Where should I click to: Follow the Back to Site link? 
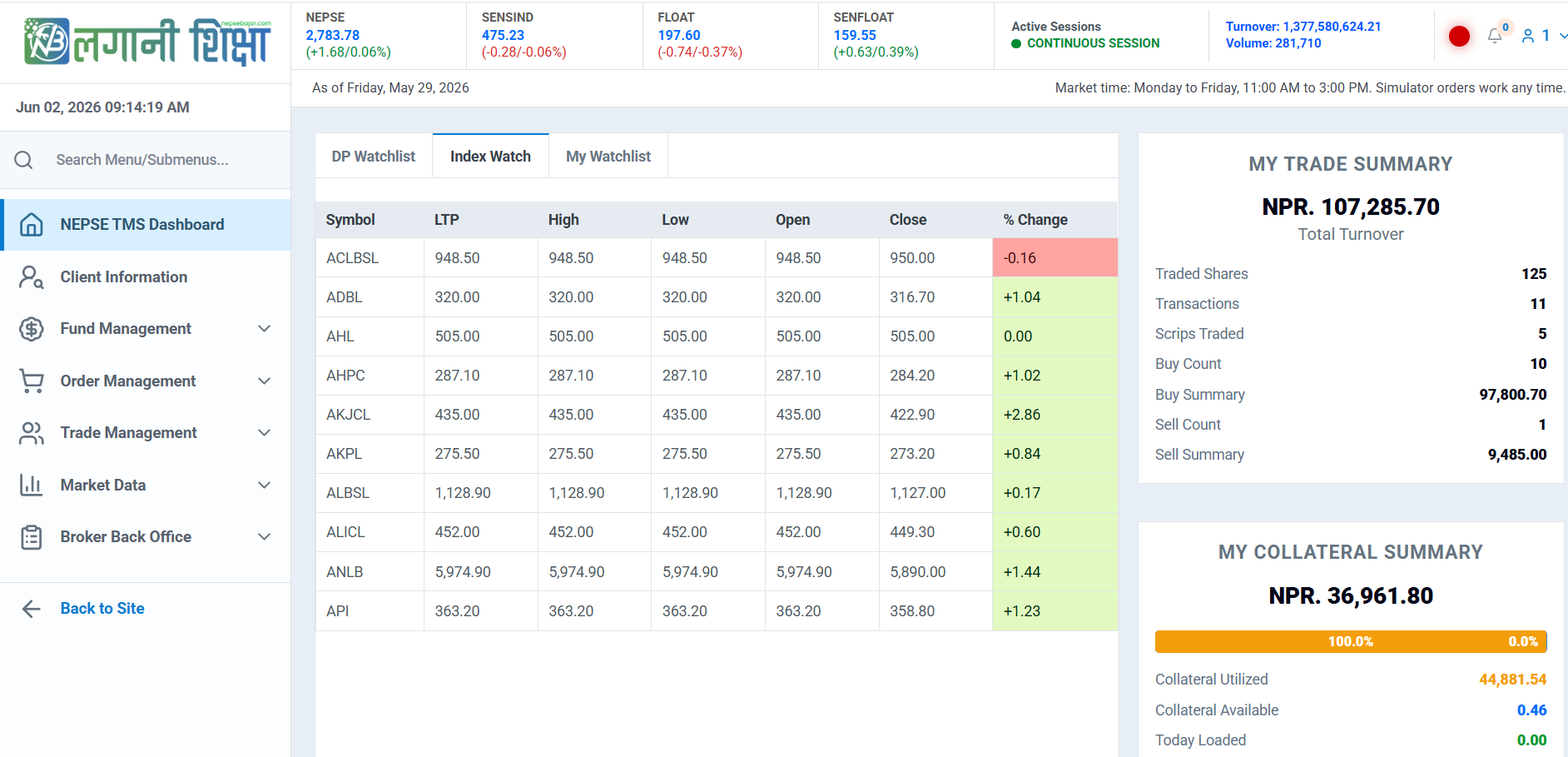pyautogui.click(x=102, y=609)
